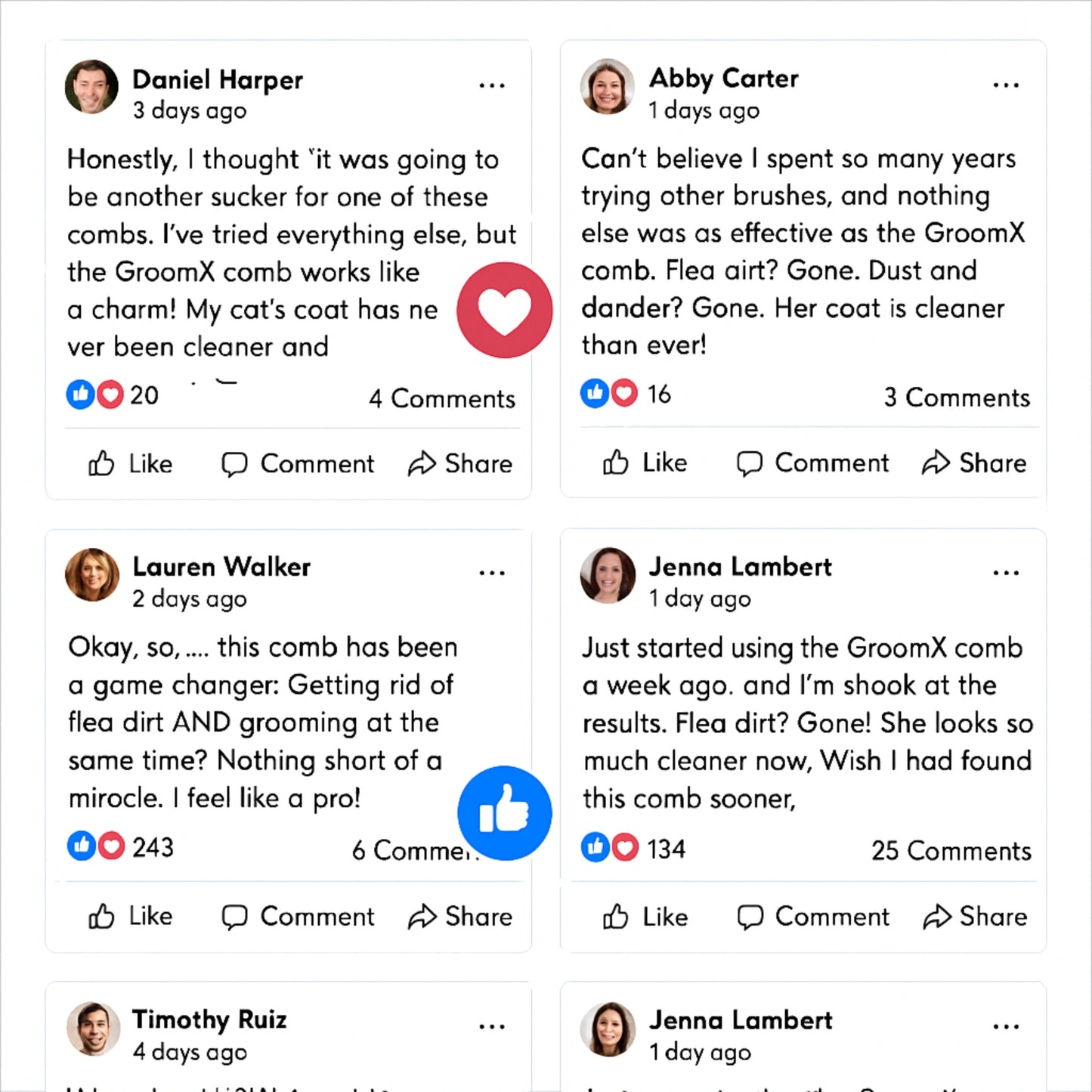Share the Jenna Lambert GroomX post

tap(975, 917)
